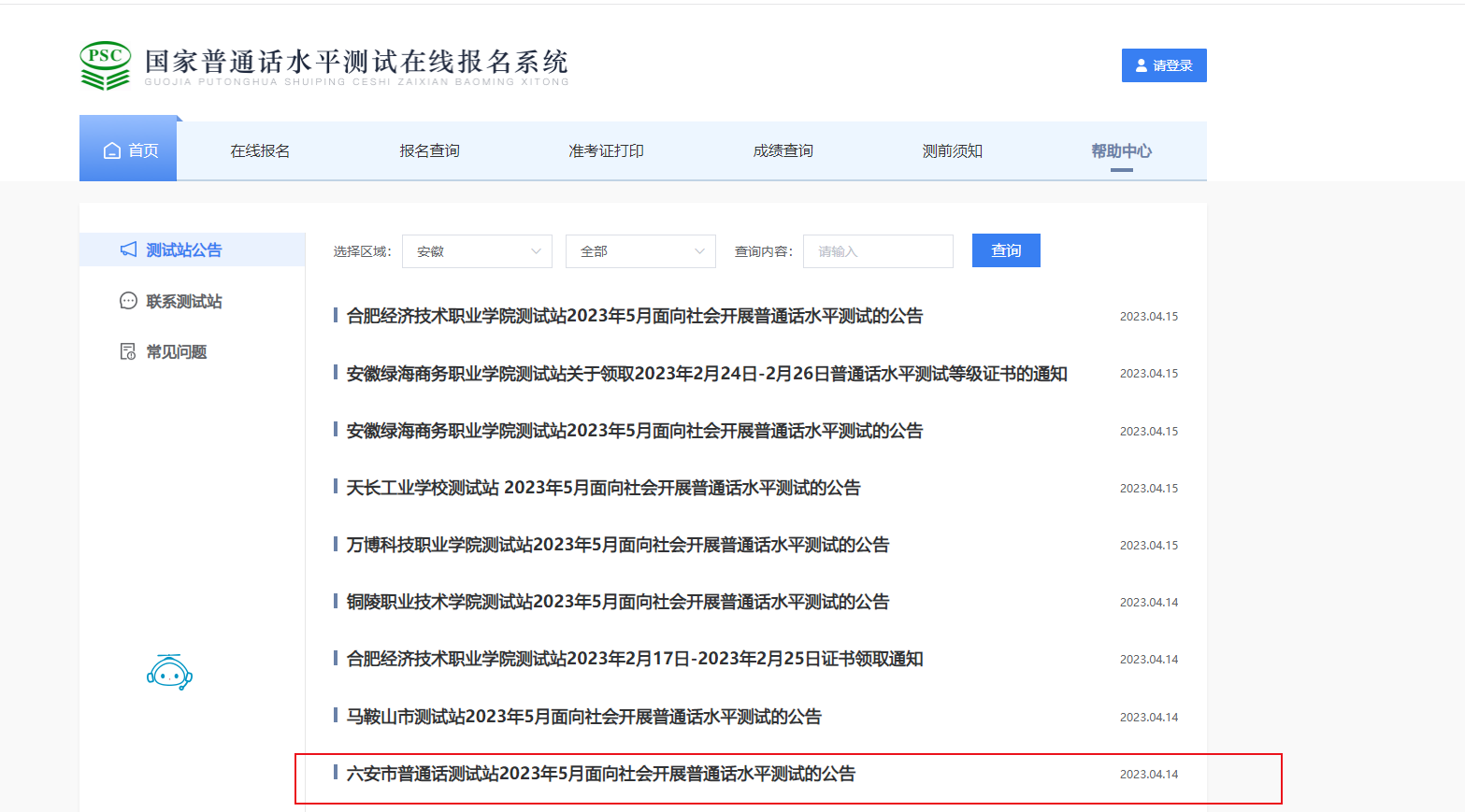Open 马鞍山市测试站 announcement link
This screenshot has height=812, width=1465.
[x=583, y=717]
